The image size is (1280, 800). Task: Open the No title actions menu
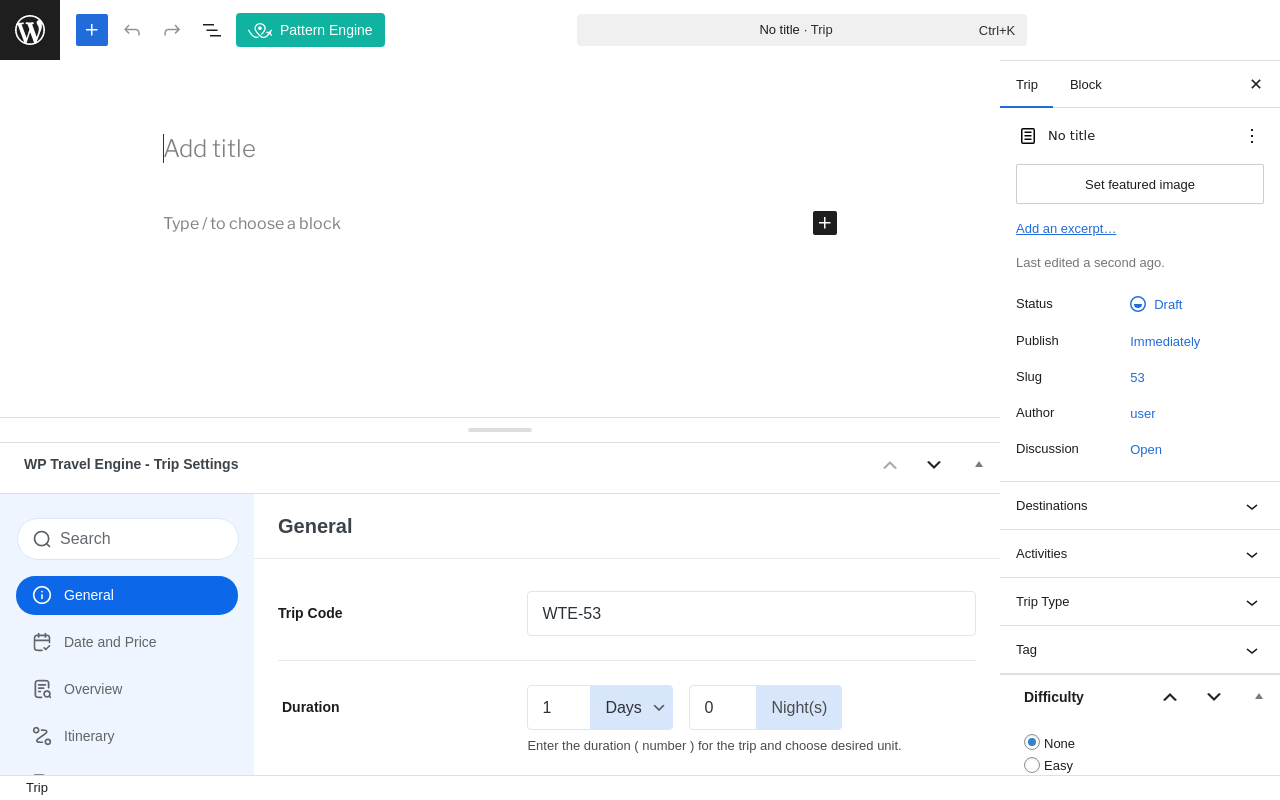pos(1252,136)
